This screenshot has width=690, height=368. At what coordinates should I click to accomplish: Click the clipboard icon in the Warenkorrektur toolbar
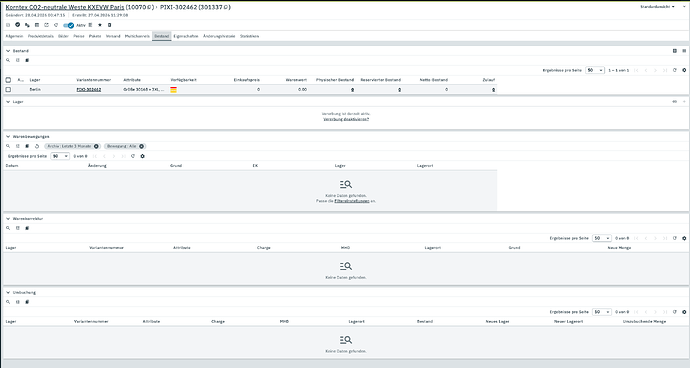(x=27, y=228)
